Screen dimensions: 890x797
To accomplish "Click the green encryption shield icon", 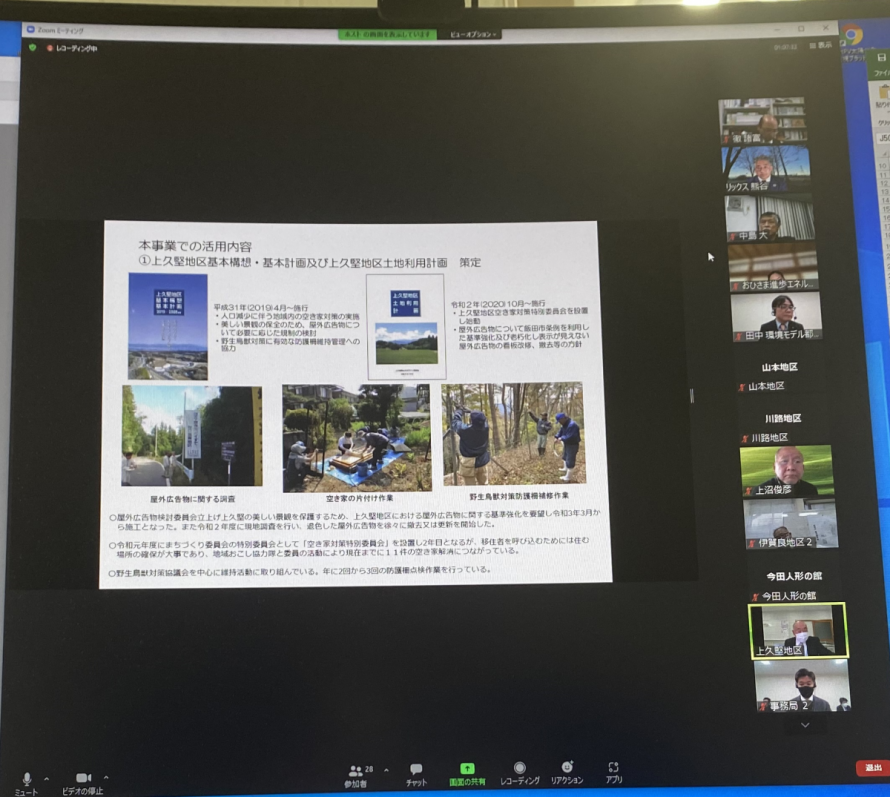I will pyautogui.click(x=32, y=47).
